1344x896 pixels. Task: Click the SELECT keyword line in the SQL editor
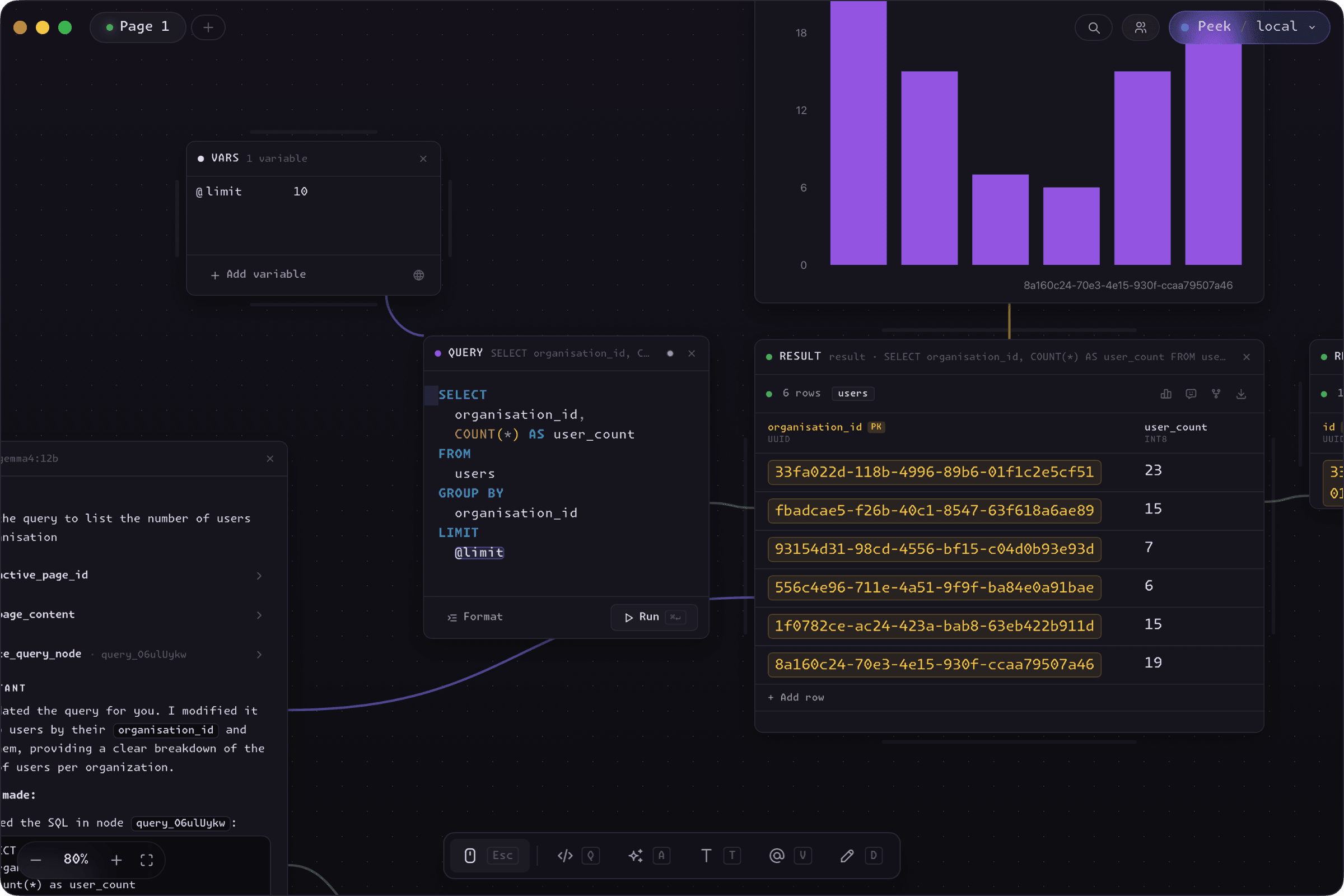pyautogui.click(x=463, y=395)
